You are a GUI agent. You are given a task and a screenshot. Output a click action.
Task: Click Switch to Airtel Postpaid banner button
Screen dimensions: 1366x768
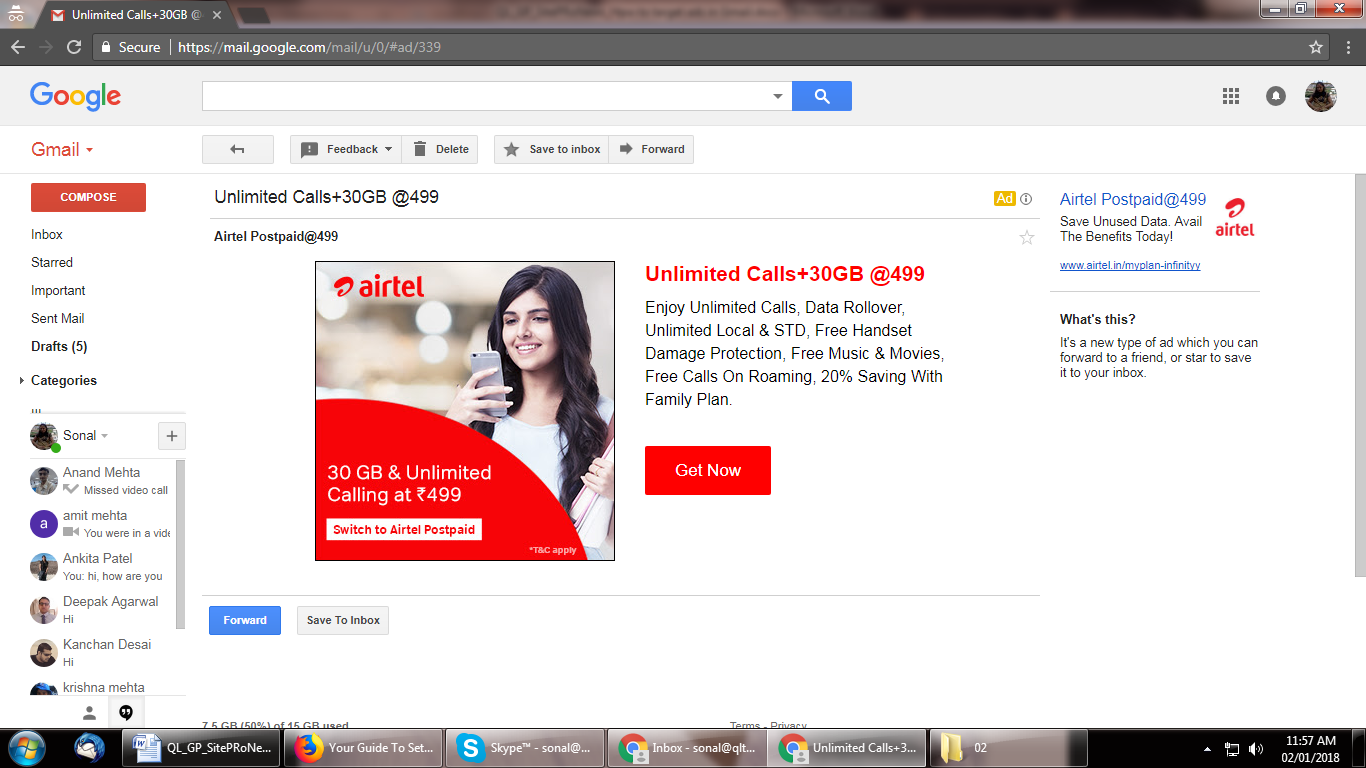pos(404,529)
